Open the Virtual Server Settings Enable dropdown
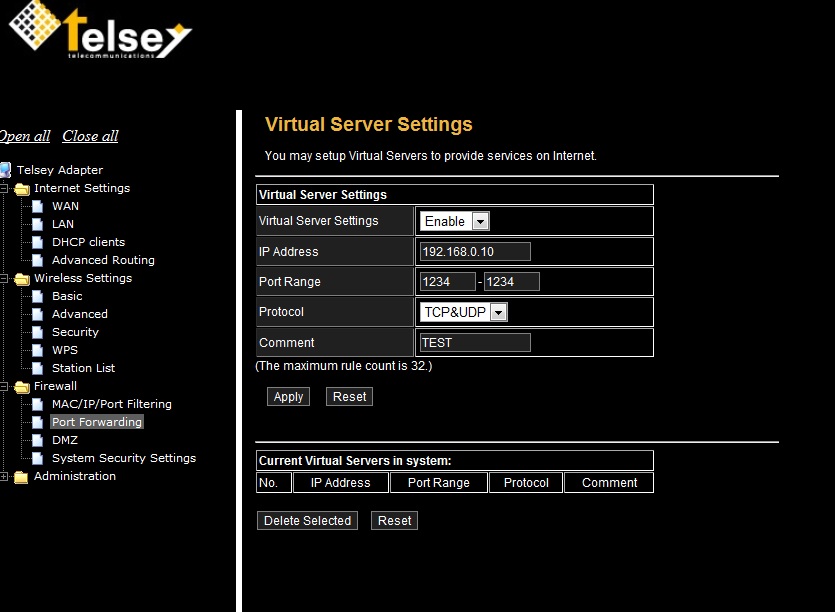Viewport: 835px width, 612px height. click(455, 221)
